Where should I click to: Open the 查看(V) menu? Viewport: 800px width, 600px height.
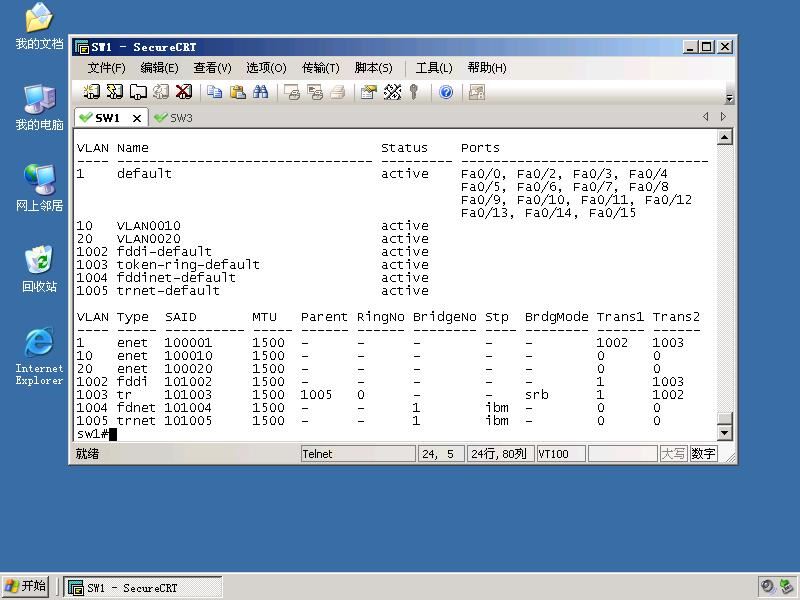pos(213,68)
